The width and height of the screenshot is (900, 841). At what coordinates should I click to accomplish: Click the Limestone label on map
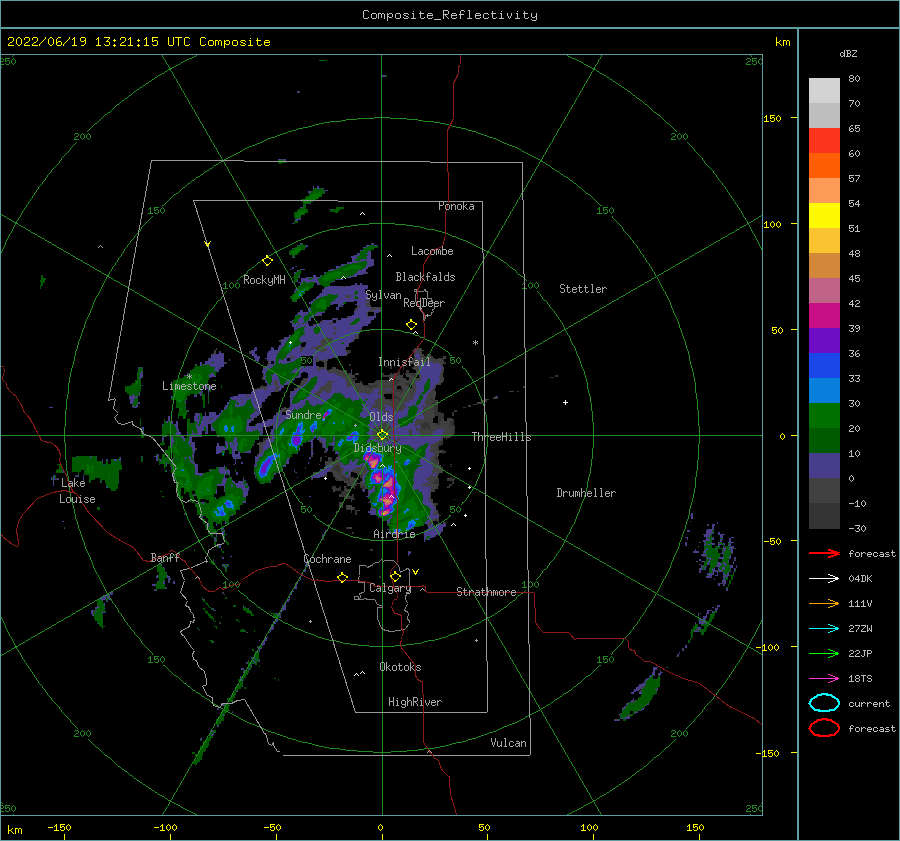click(189, 386)
